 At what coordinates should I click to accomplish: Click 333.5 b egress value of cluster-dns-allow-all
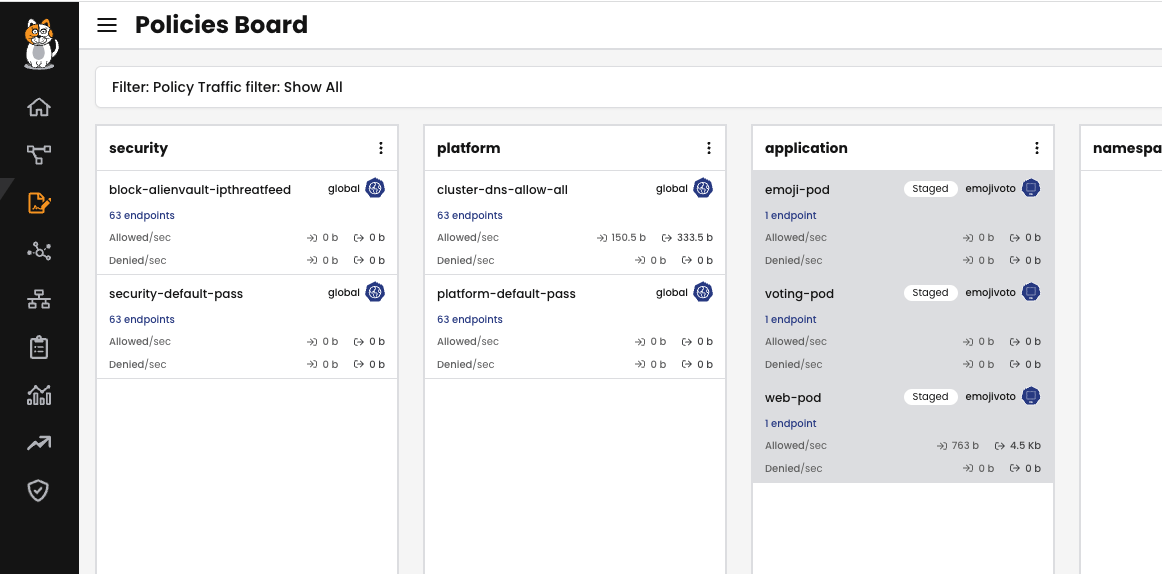(x=694, y=238)
